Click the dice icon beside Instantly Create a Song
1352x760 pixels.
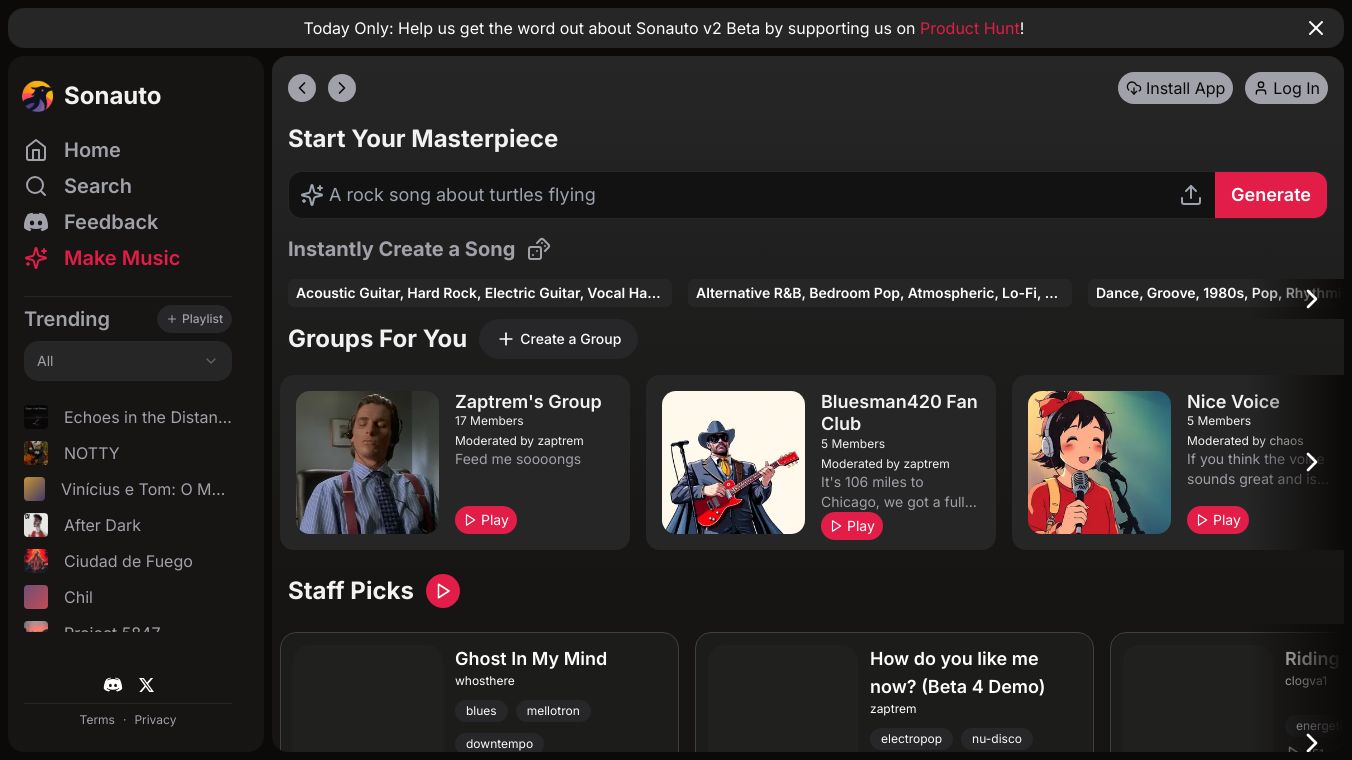tap(539, 249)
